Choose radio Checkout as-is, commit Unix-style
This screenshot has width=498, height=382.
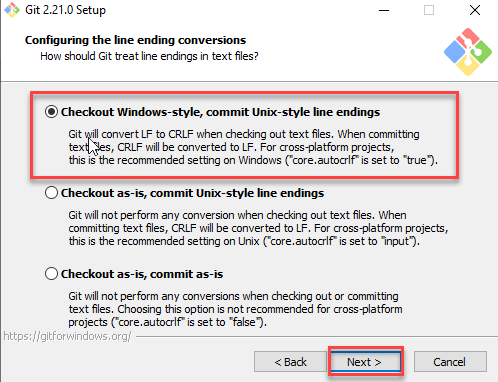(51, 193)
